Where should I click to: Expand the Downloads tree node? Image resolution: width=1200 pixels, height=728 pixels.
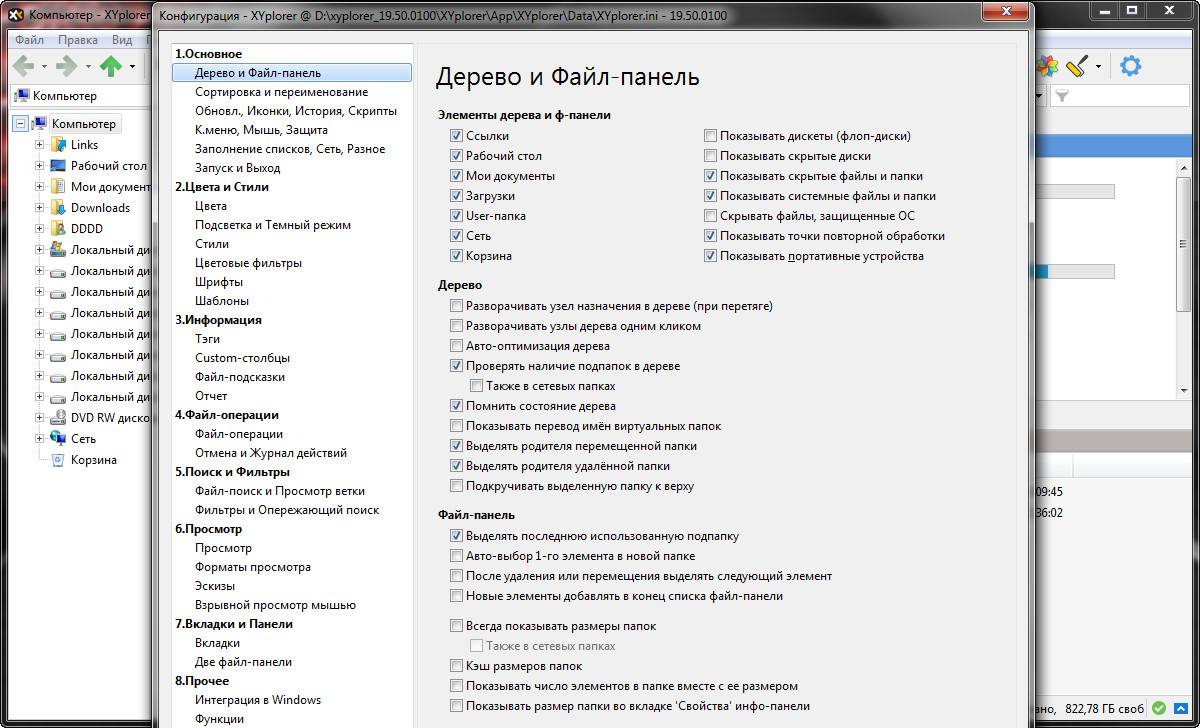pos(40,208)
